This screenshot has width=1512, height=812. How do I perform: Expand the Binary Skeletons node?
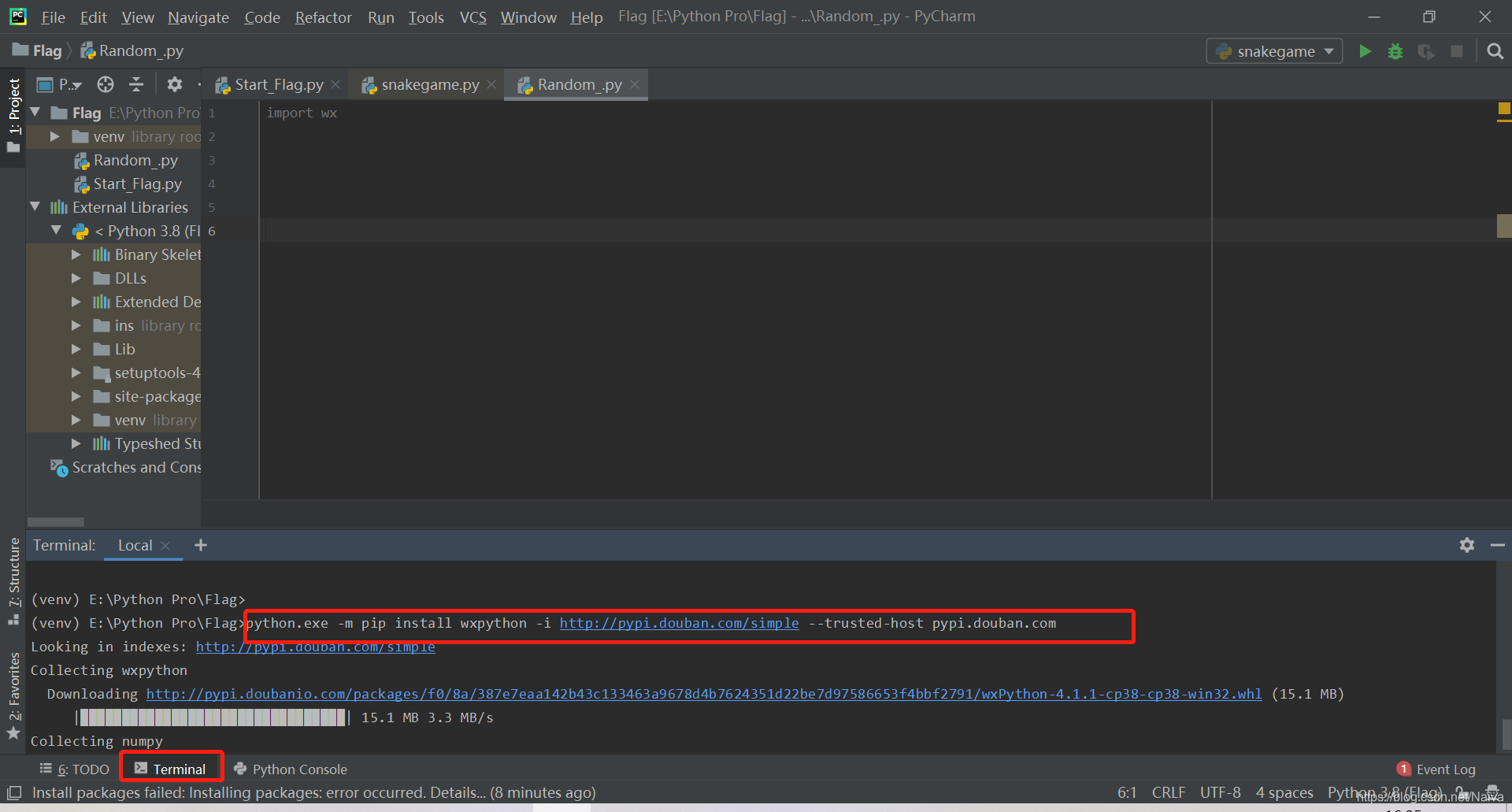[76, 254]
